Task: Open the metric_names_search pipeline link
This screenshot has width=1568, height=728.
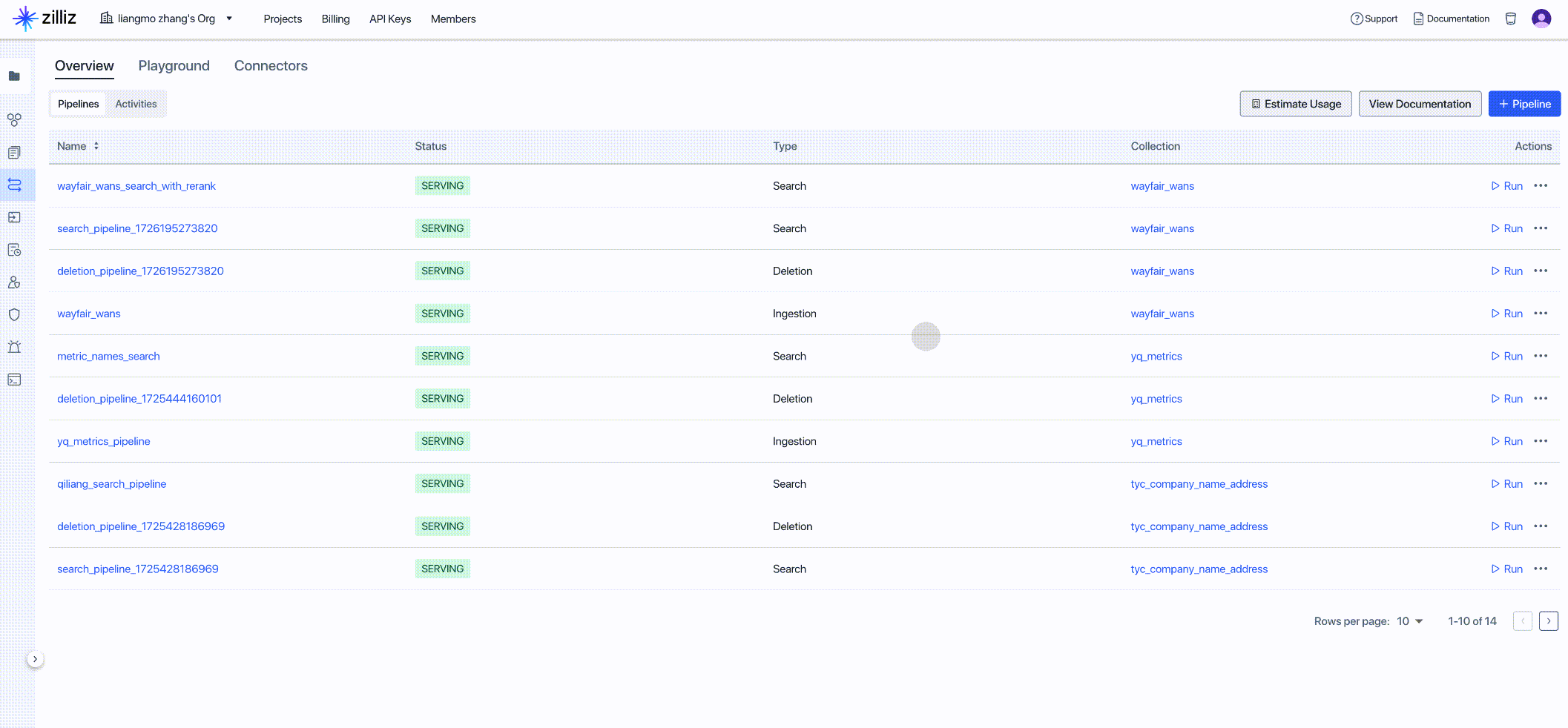Action: (x=108, y=357)
